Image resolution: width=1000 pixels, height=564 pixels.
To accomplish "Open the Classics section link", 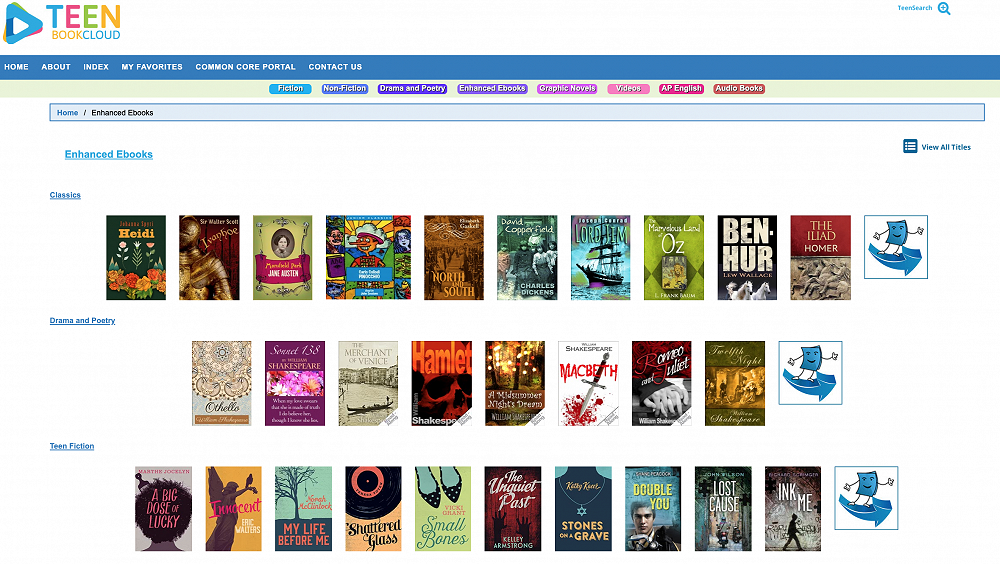I will pyautogui.click(x=65, y=195).
